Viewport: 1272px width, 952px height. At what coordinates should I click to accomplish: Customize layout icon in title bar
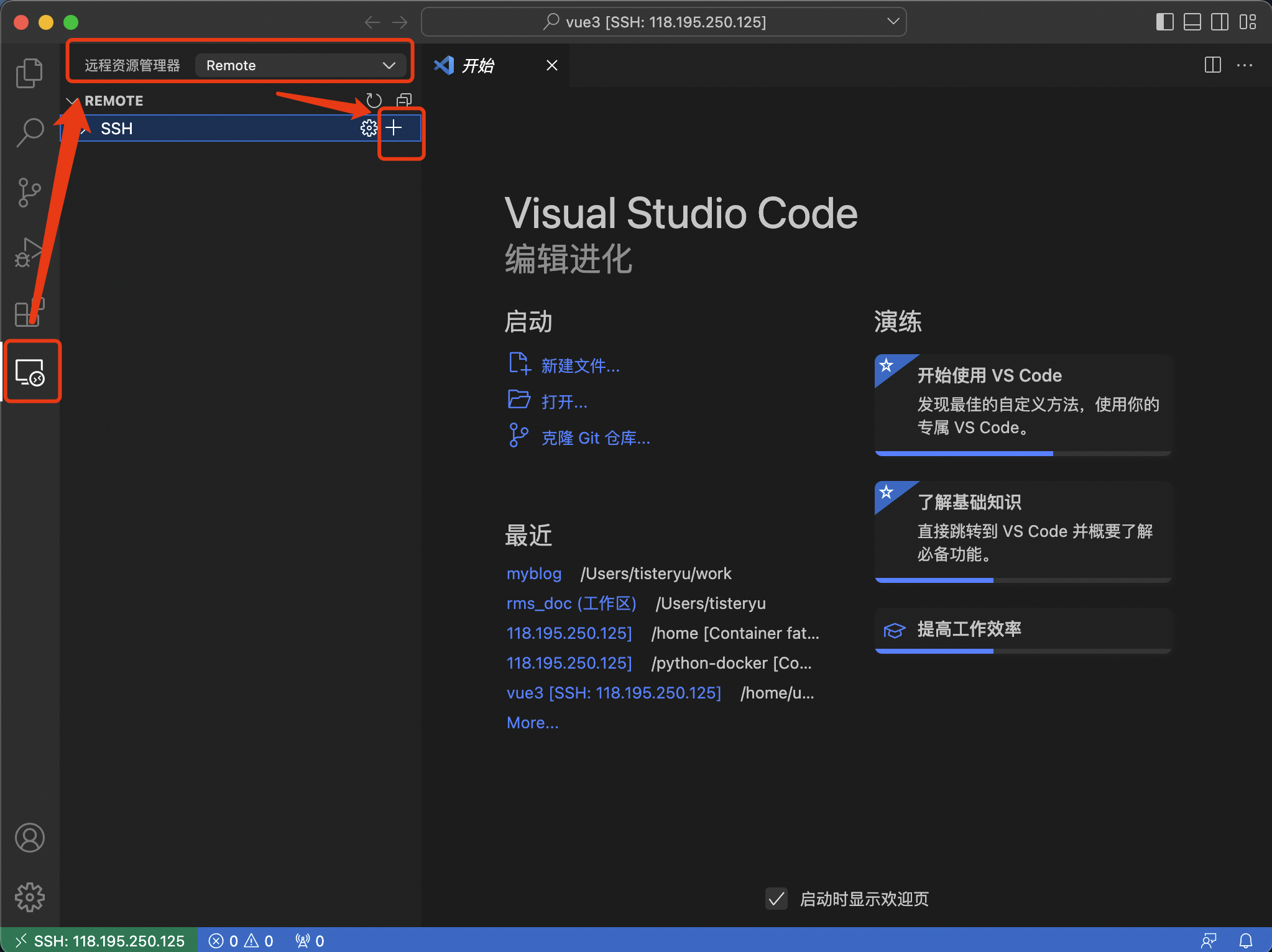click(x=1247, y=22)
